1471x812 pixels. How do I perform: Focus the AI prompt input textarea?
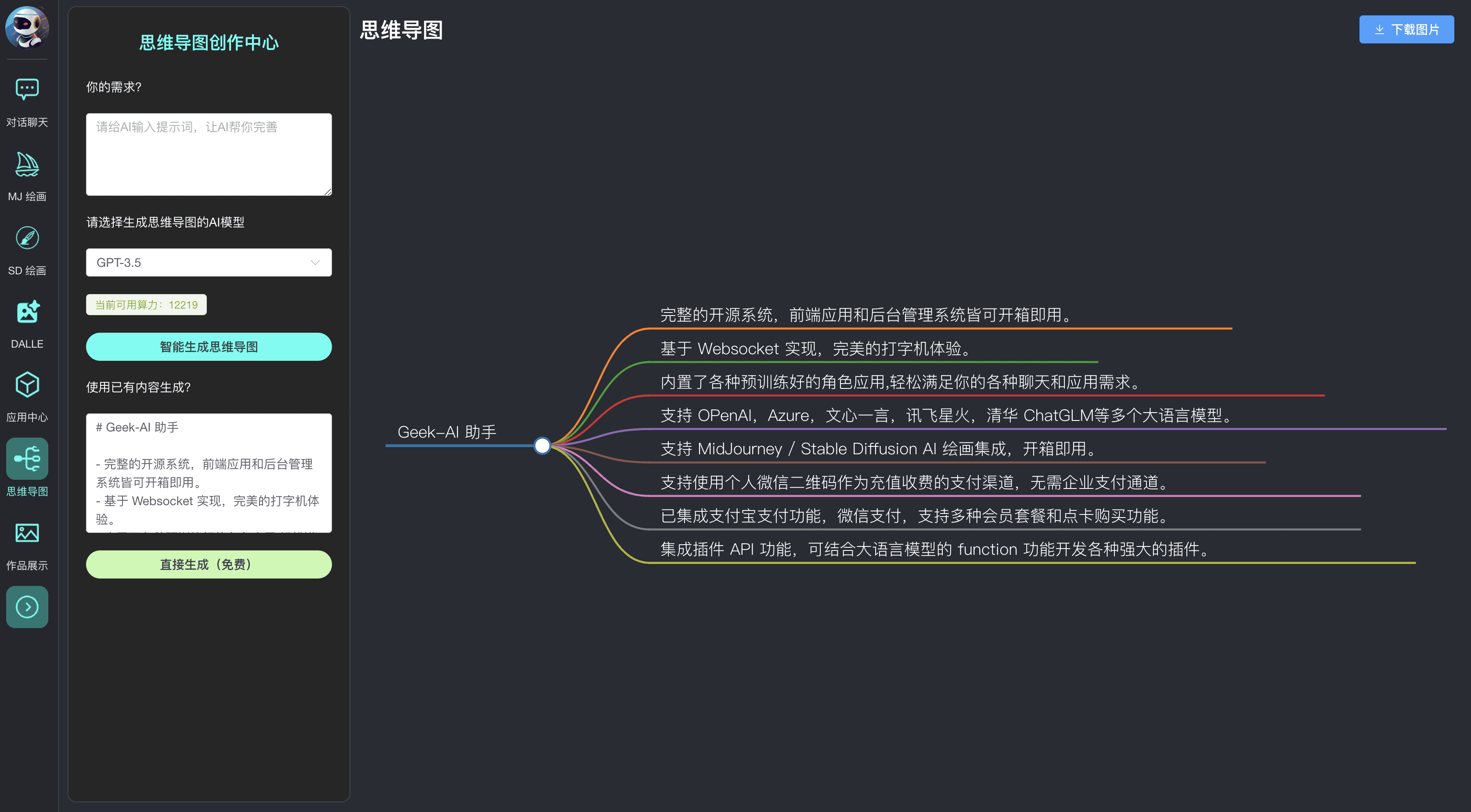point(209,154)
